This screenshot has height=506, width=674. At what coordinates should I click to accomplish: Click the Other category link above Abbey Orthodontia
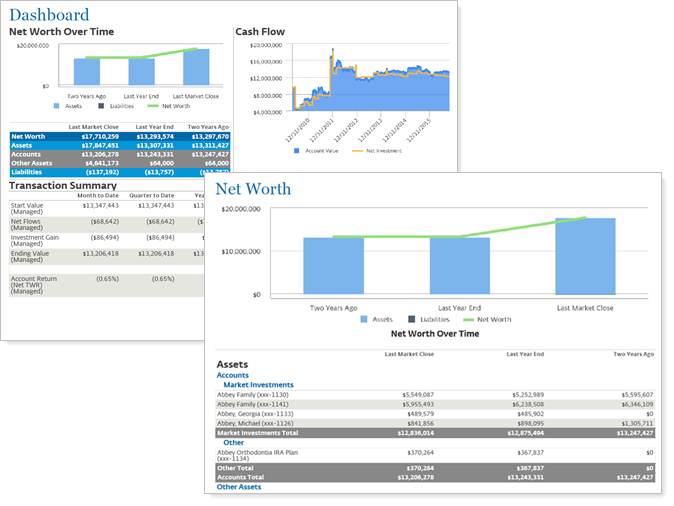coord(233,441)
